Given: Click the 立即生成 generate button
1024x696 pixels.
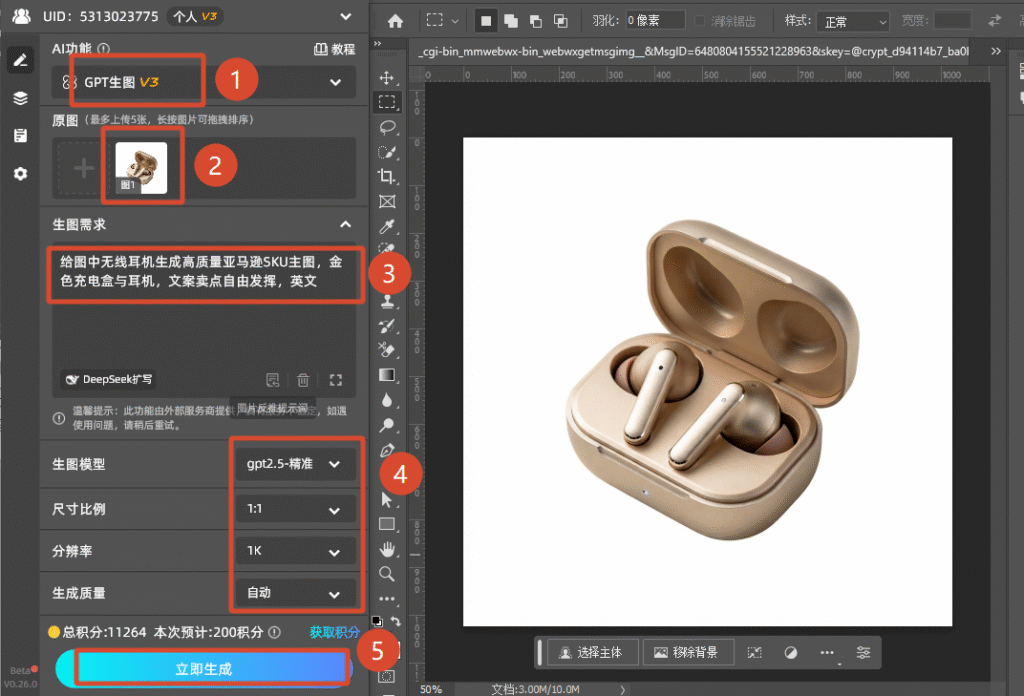Looking at the screenshot, I should [204, 669].
